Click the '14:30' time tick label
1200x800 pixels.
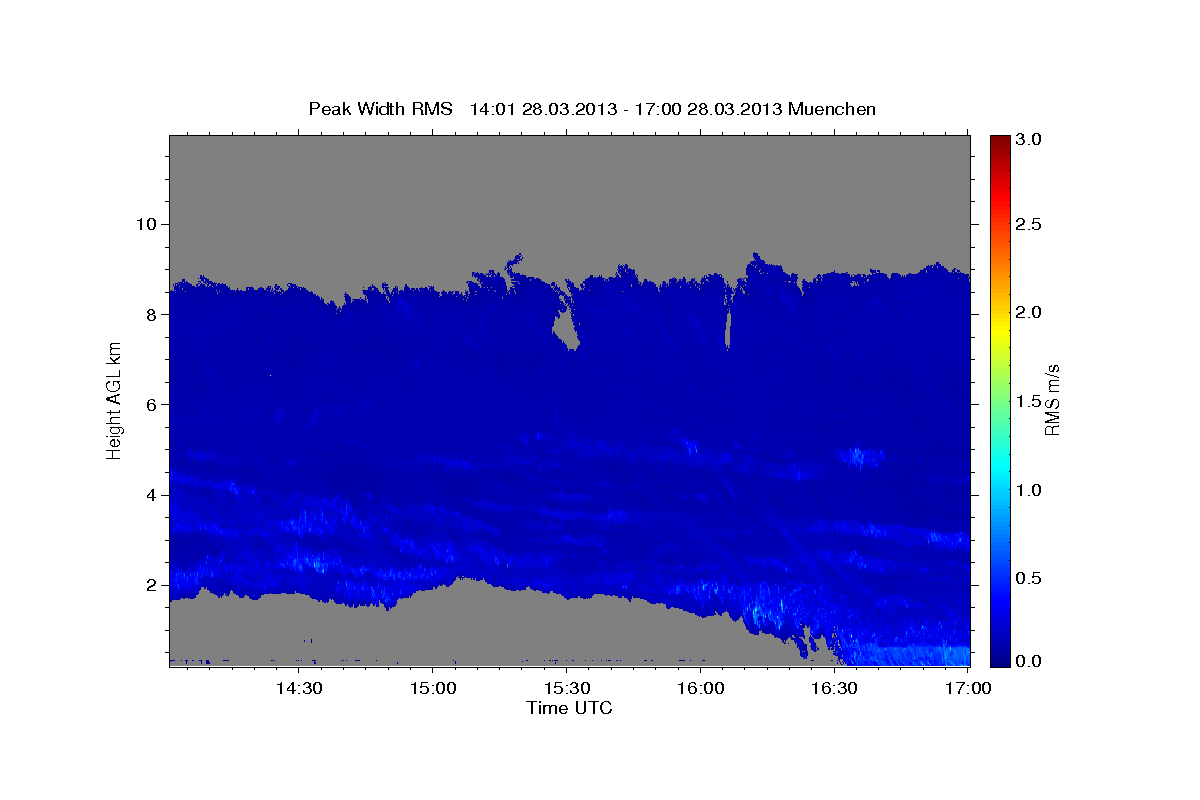pyautogui.click(x=298, y=689)
